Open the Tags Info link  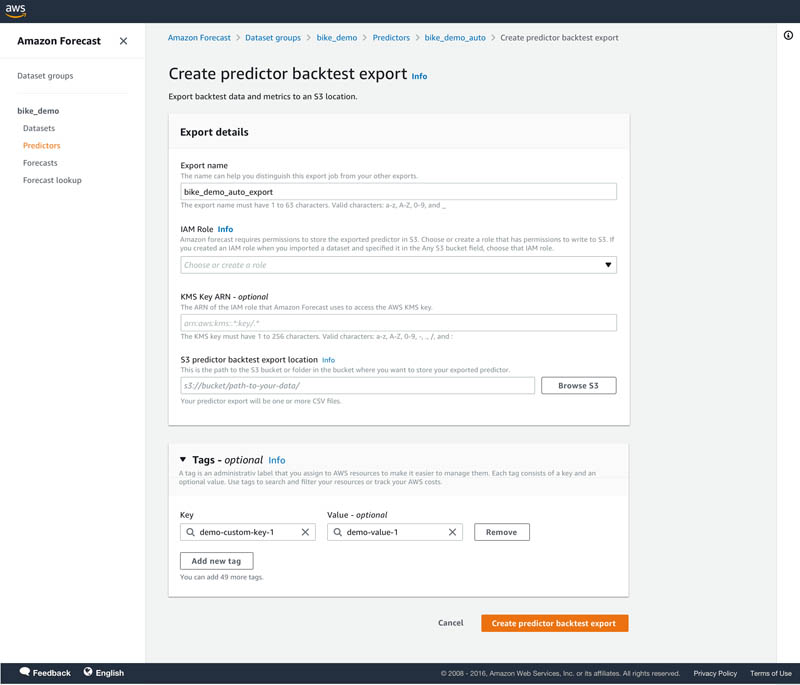pyautogui.click(x=277, y=460)
